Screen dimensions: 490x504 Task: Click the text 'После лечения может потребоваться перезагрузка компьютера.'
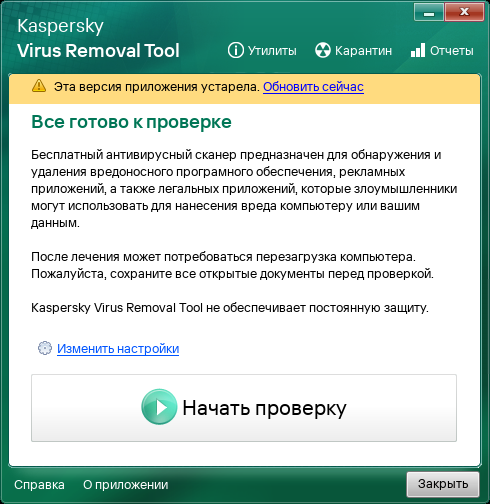click(223, 257)
